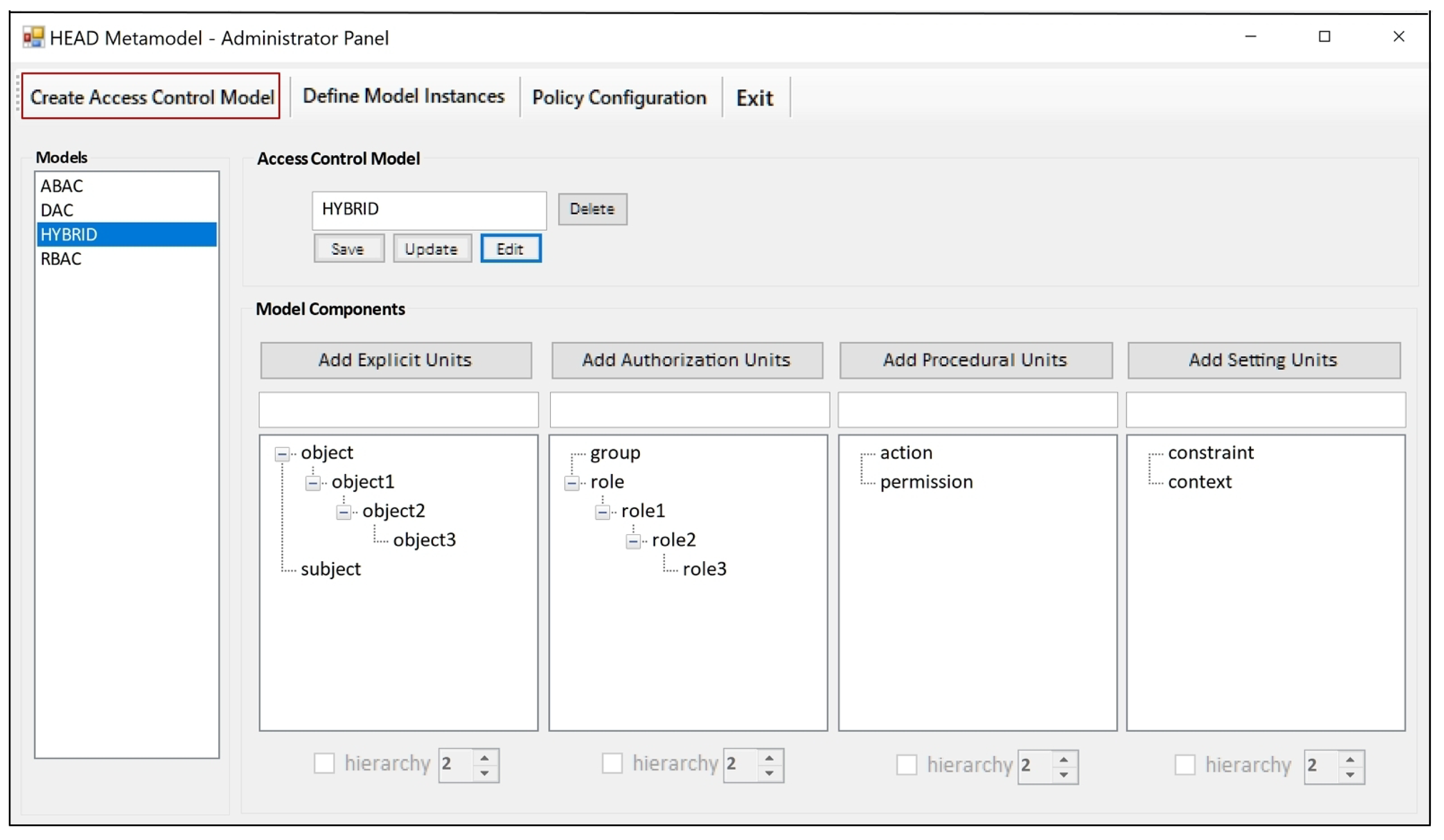Screen dimensions: 1444x840
Task: Increase the Procedural Units hierarchy spinner value
Action: click(1064, 760)
